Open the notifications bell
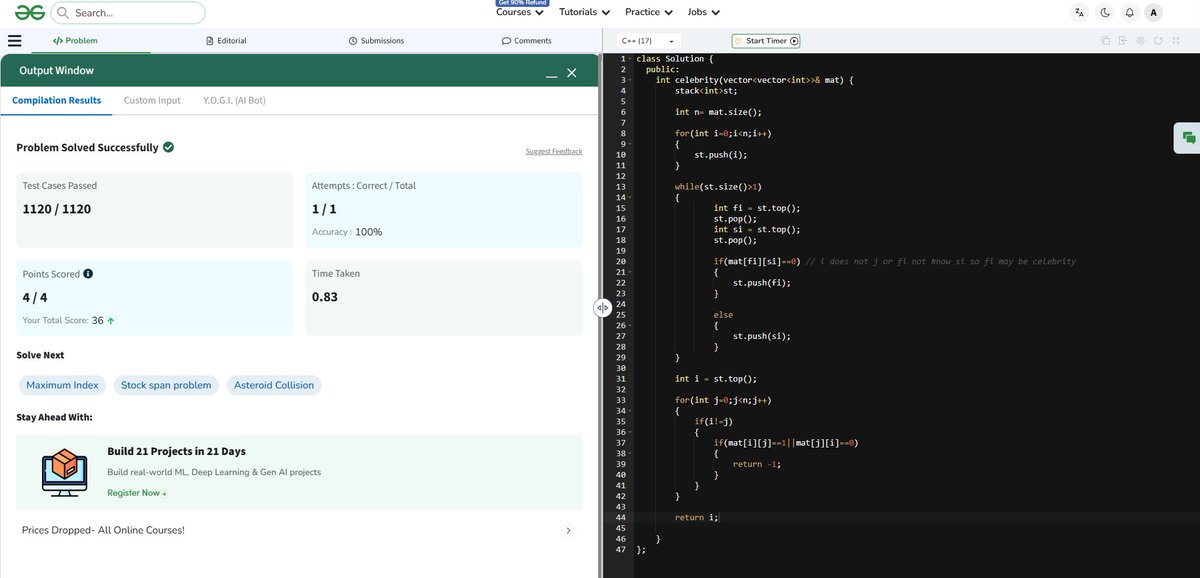Viewport: 1200px width, 578px height. pos(1130,13)
